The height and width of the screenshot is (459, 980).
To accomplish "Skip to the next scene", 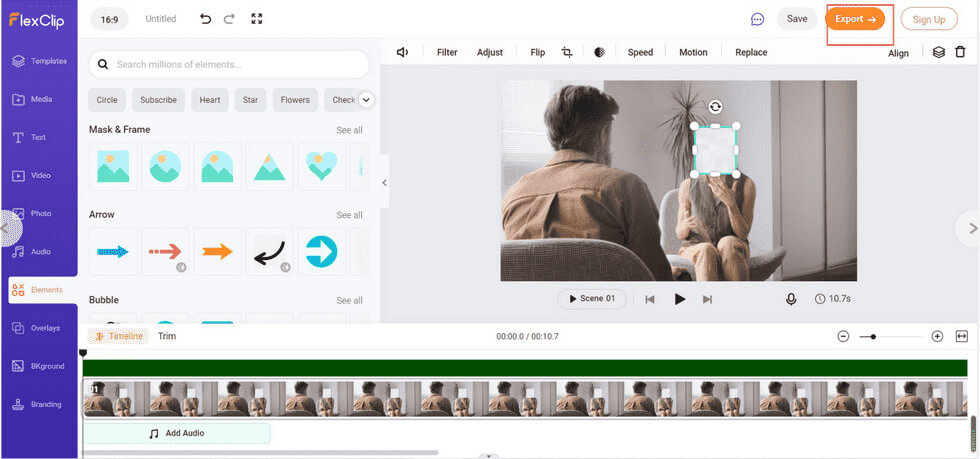I will pyautogui.click(x=708, y=300).
